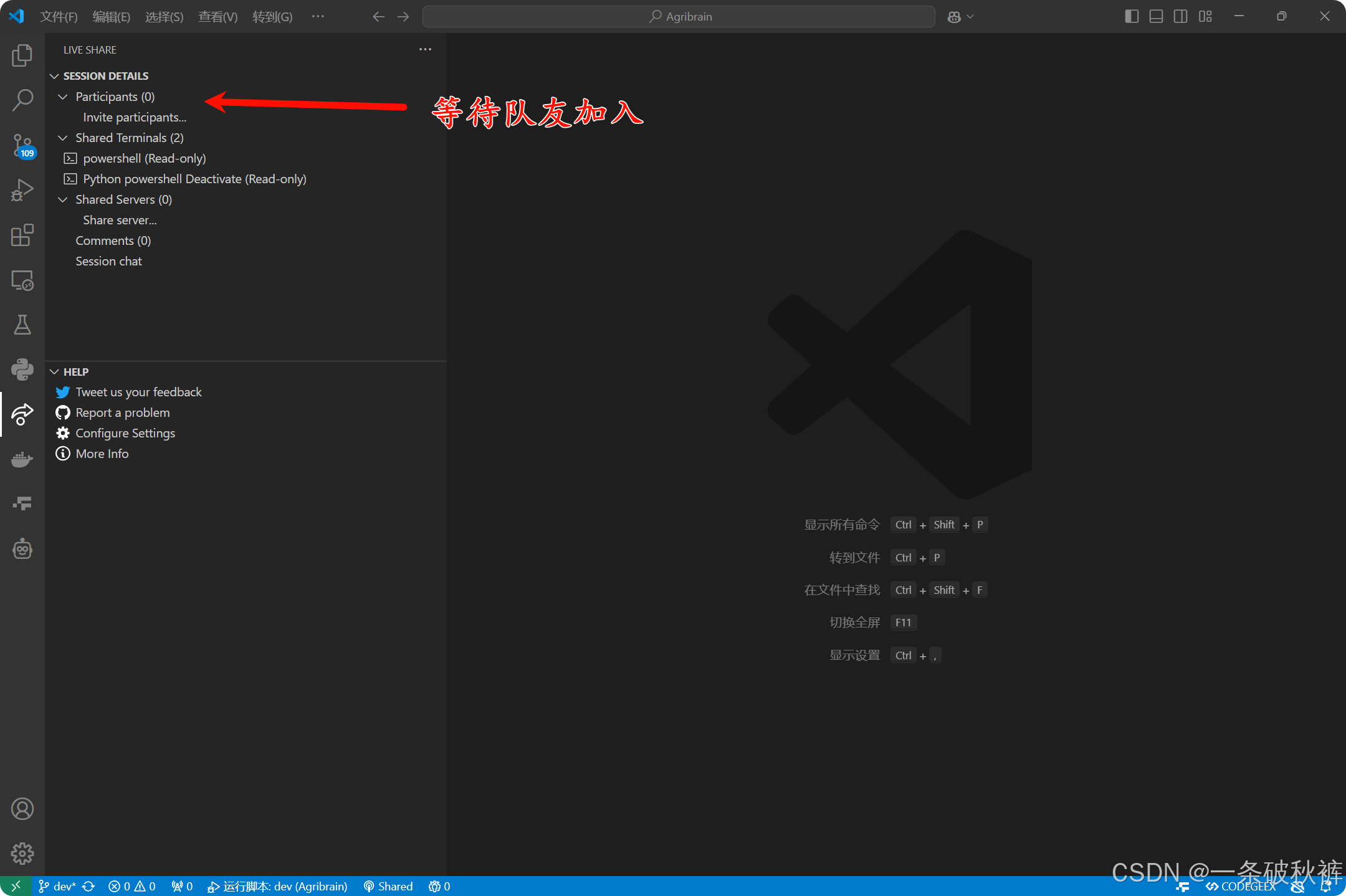Select the Live Share activity bar icon
The image size is (1346, 896).
click(22, 414)
